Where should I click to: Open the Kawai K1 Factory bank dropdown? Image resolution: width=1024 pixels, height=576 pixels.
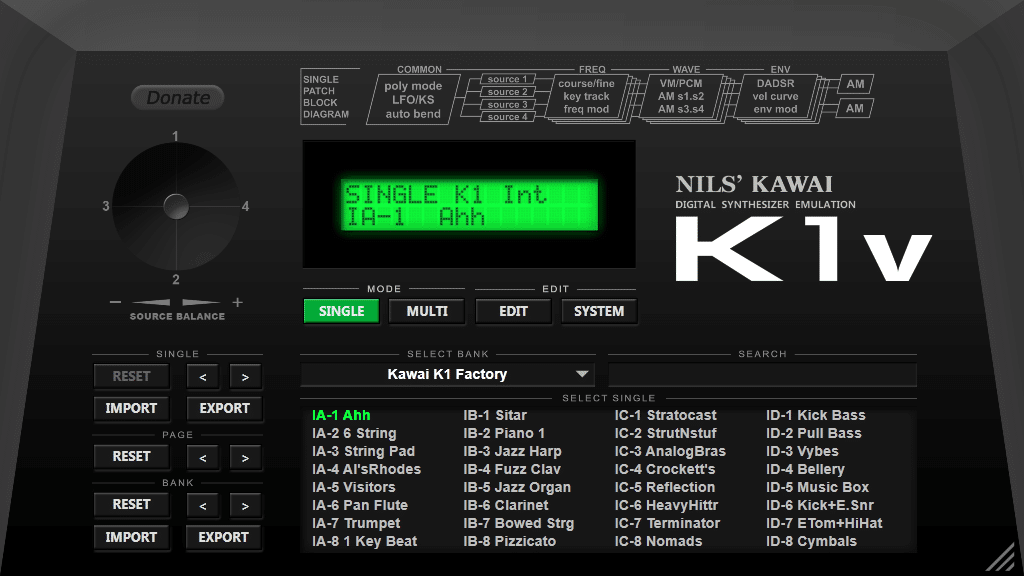[447, 374]
